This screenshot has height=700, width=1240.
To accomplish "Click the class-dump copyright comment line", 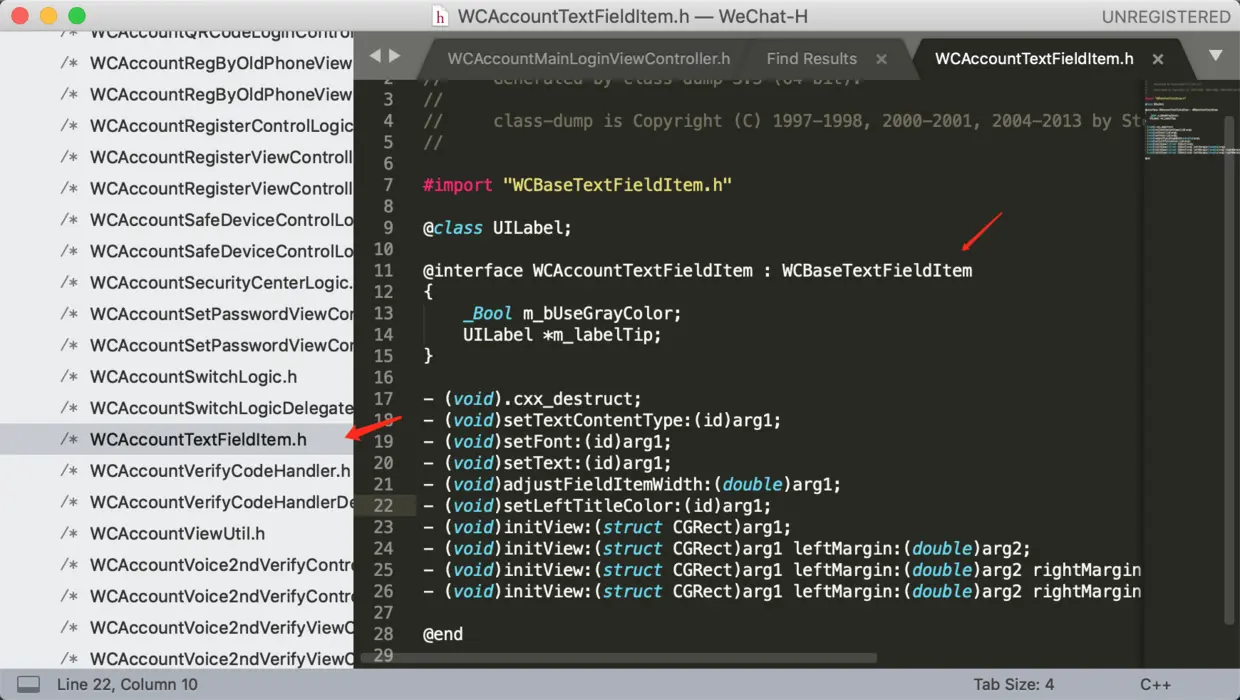I will point(781,121).
